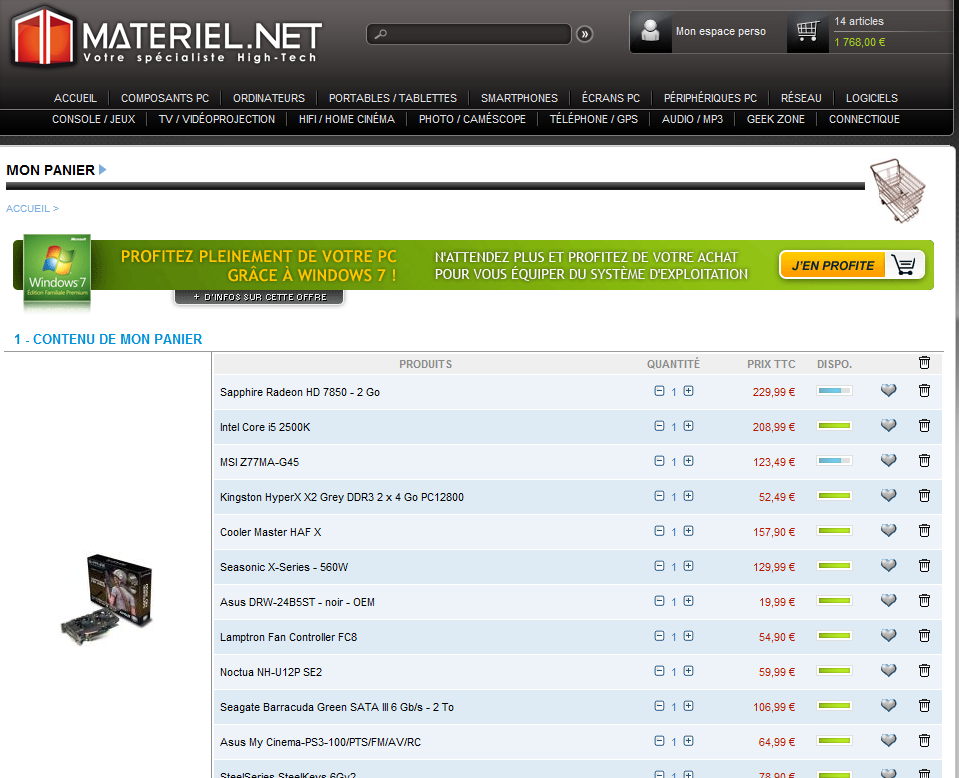The height and width of the screenshot is (778, 959).
Task: Decrease quantity of Seasonic X-Series 560W
Action: coord(659,566)
